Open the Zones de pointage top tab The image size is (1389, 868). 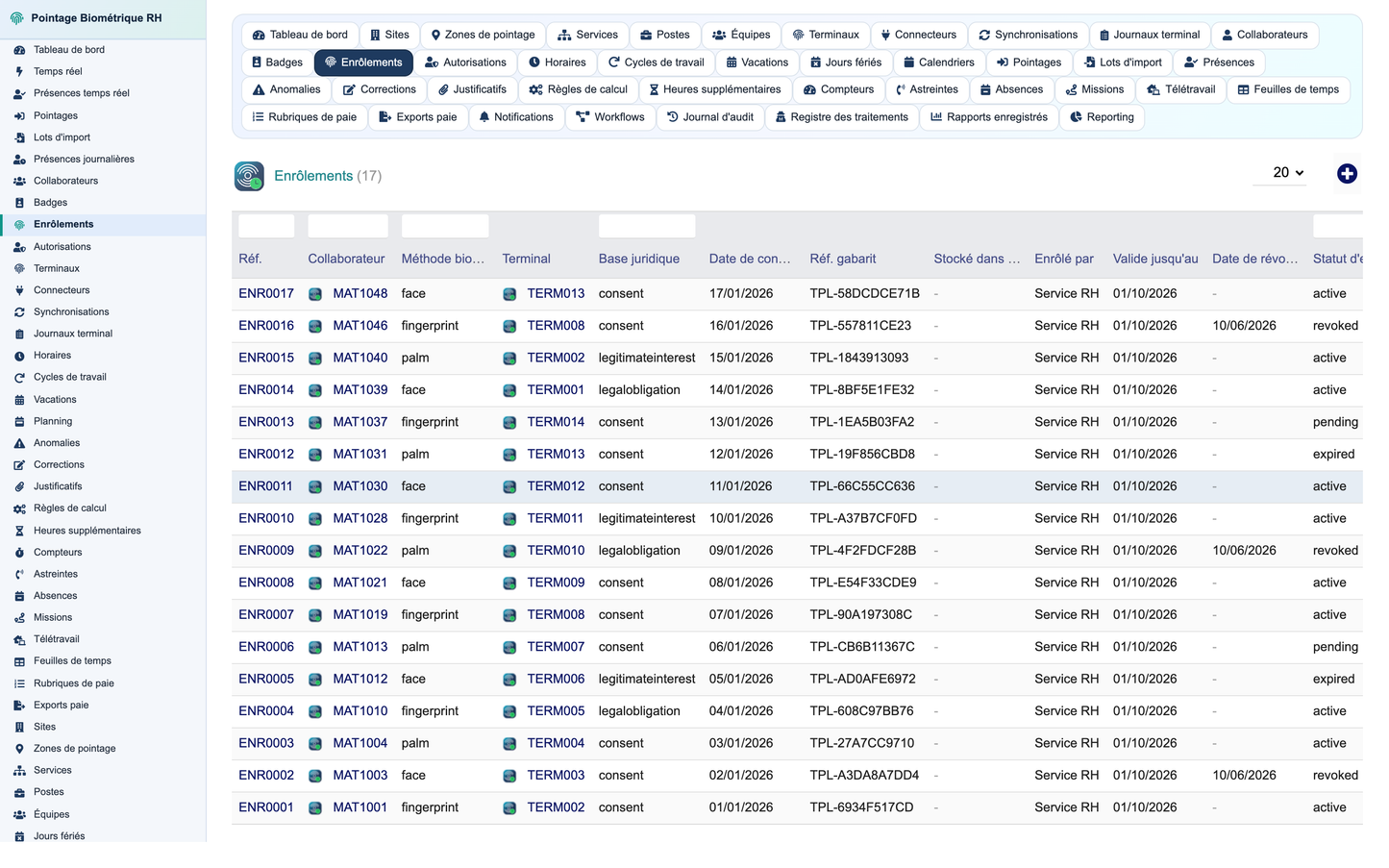pos(483,35)
